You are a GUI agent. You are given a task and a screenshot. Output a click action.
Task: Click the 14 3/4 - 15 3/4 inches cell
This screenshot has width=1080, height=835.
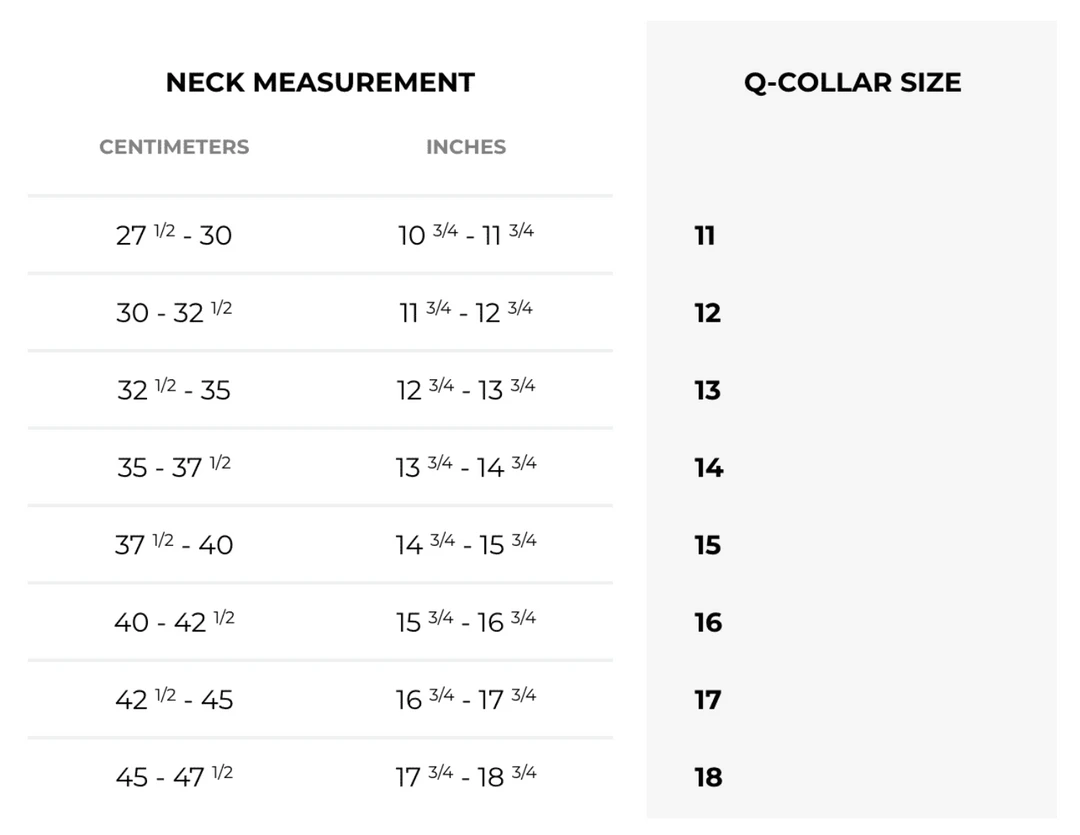click(x=466, y=545)
